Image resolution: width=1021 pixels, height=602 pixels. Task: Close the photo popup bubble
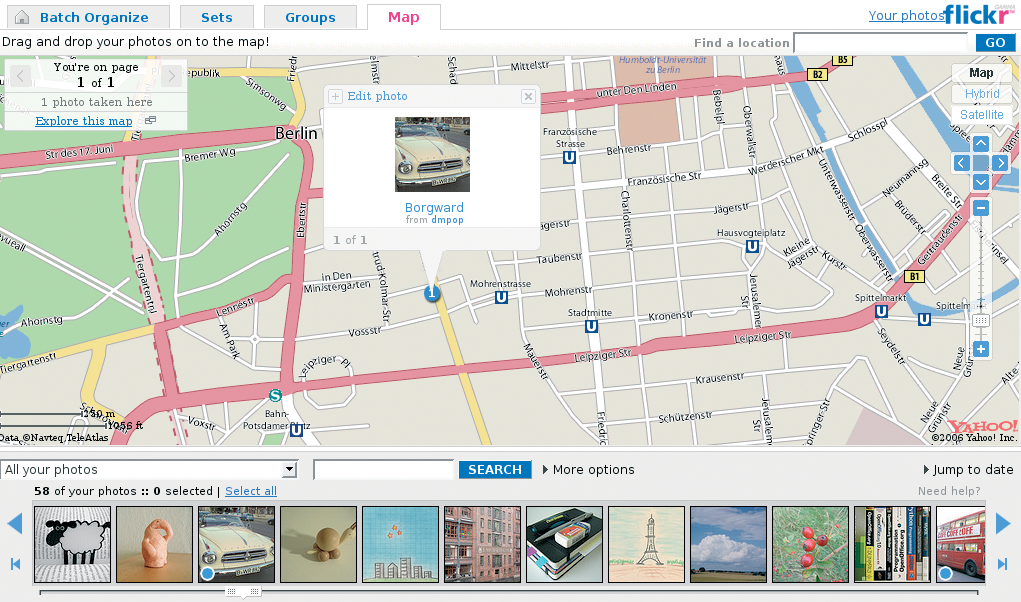[528, 96]
